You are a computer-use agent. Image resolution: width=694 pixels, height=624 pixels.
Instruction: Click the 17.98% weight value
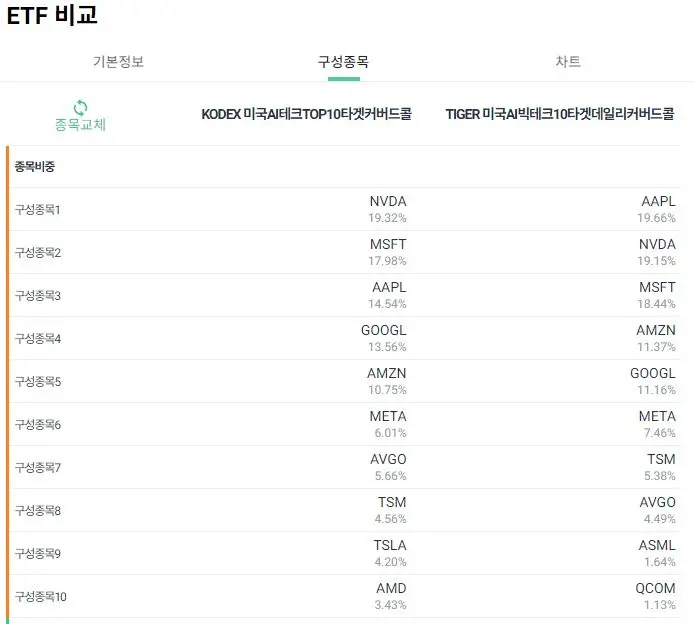pyautogui.click(x=387, y=261)
